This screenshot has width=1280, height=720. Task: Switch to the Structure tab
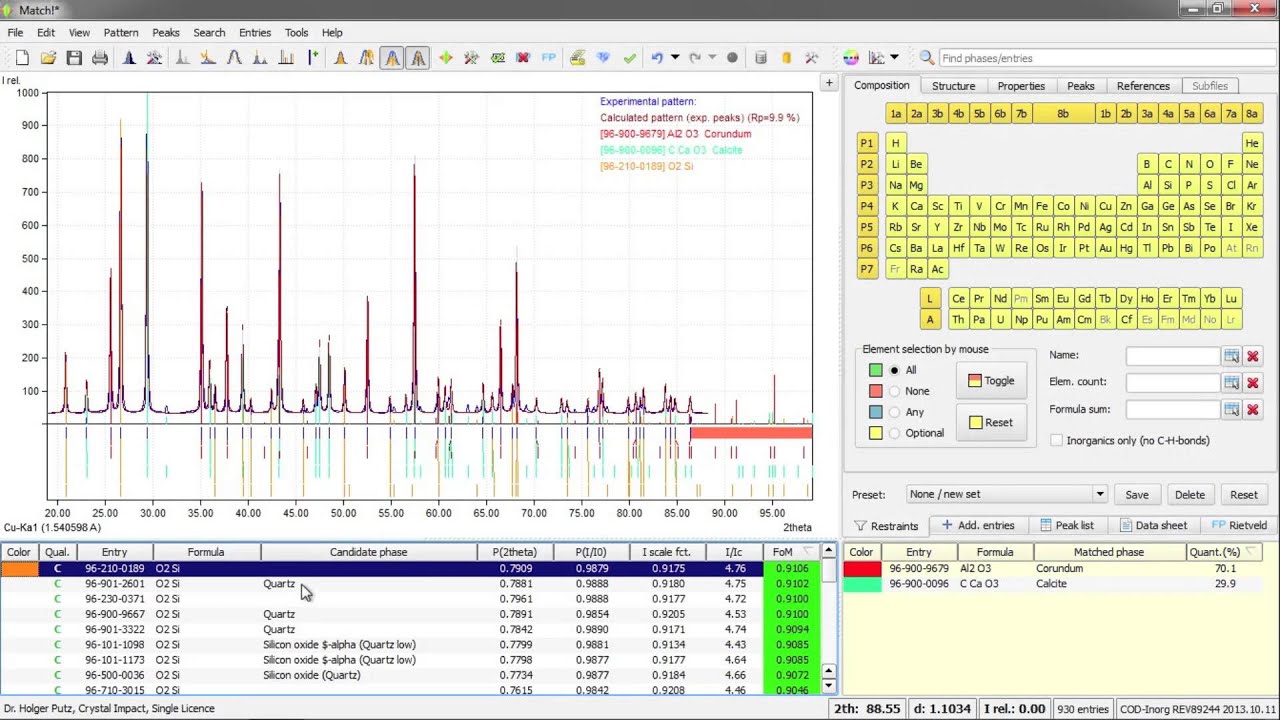pyautogui.click(x=953, y=86)
